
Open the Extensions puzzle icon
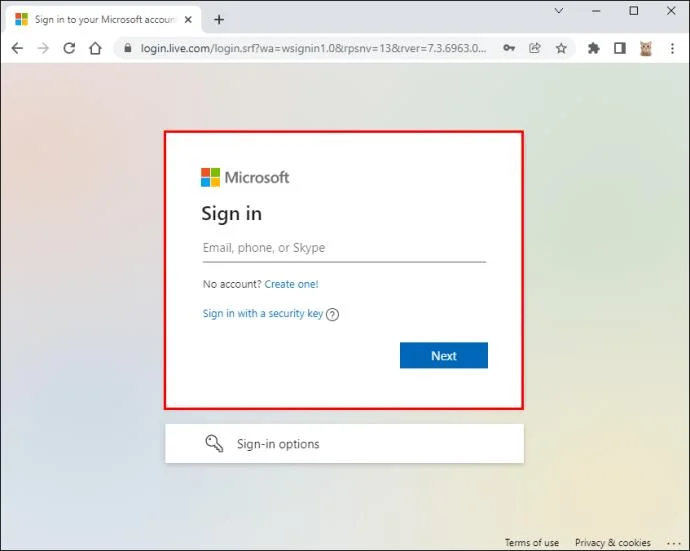point(594,48)
